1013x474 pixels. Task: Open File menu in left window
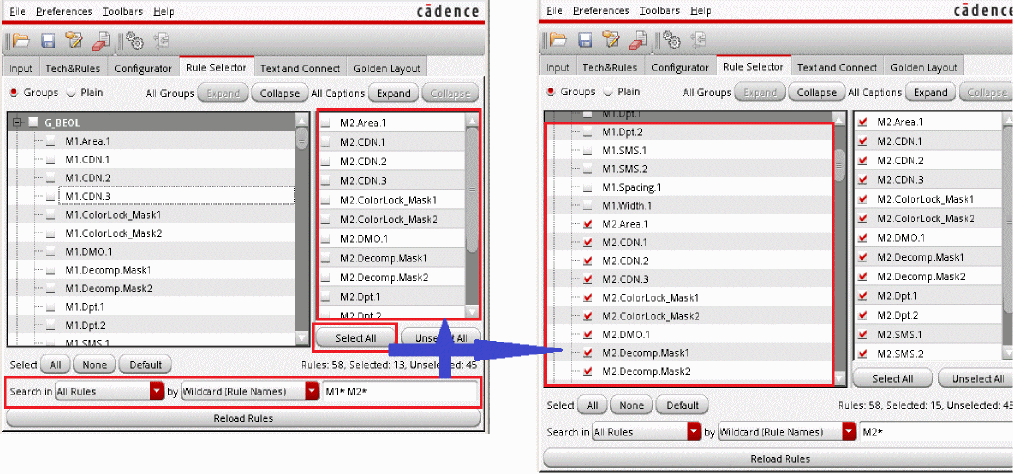click(x=18, y=12)
